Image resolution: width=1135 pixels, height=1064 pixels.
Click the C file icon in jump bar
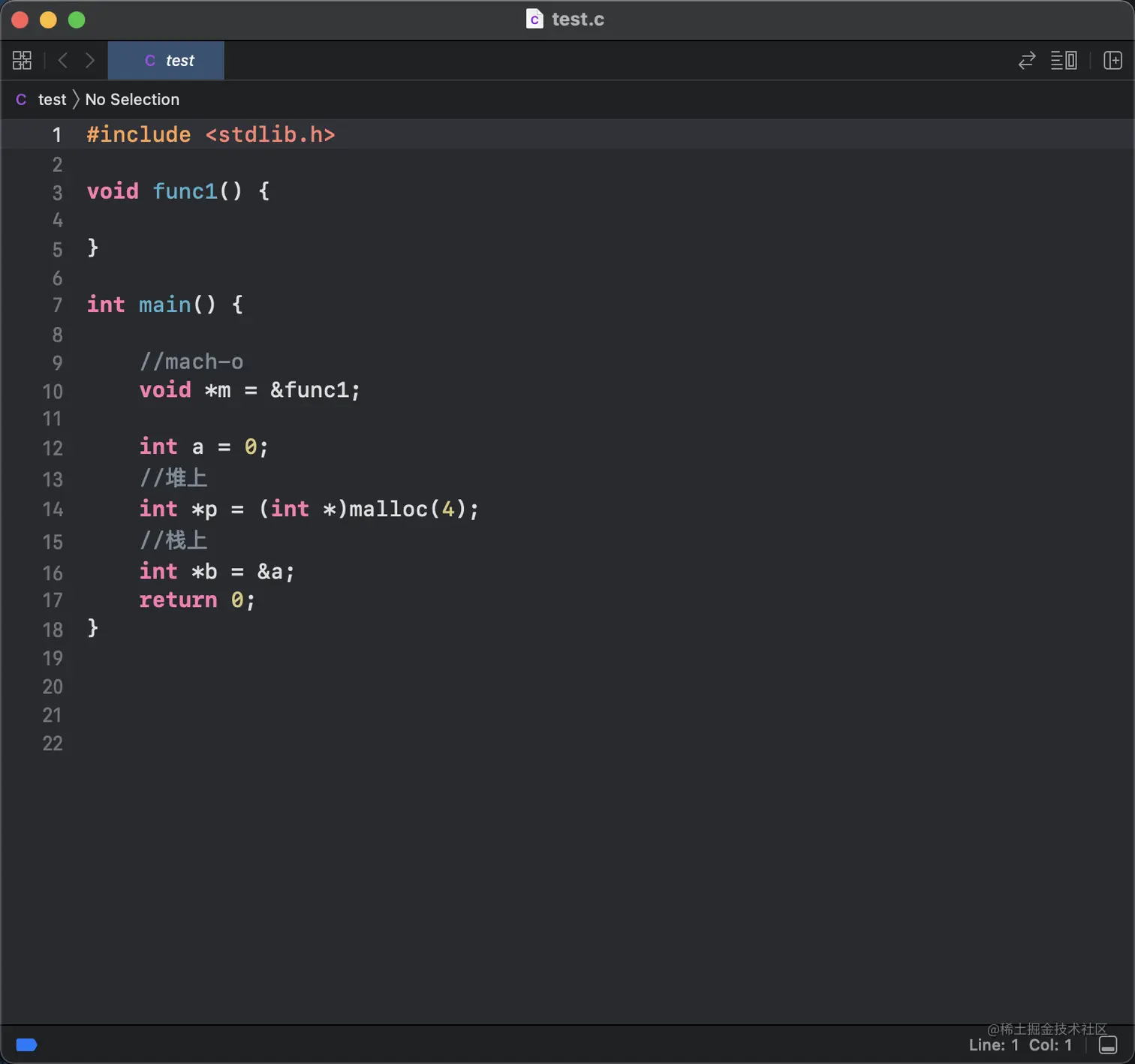point(21,99)
